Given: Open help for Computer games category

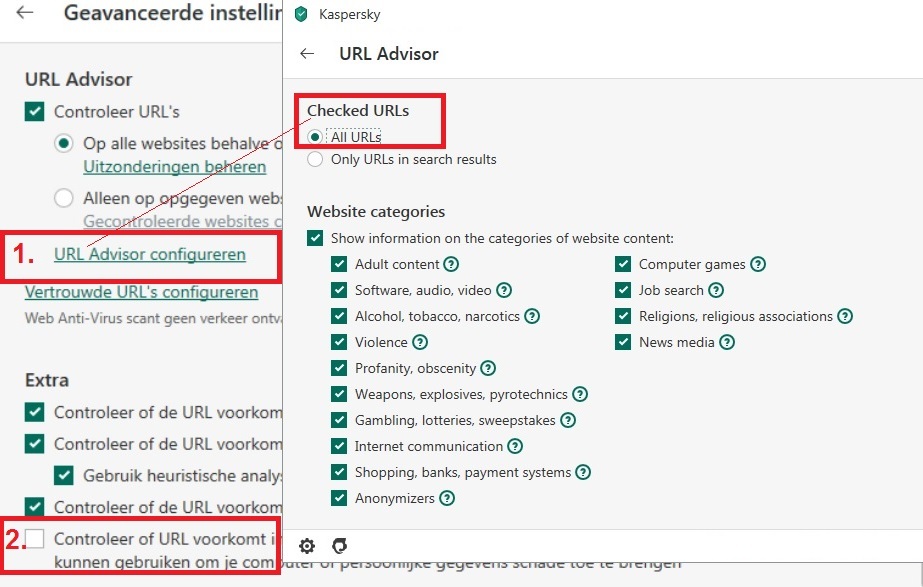Looking at the screenshot, I should tap(758, 264).
